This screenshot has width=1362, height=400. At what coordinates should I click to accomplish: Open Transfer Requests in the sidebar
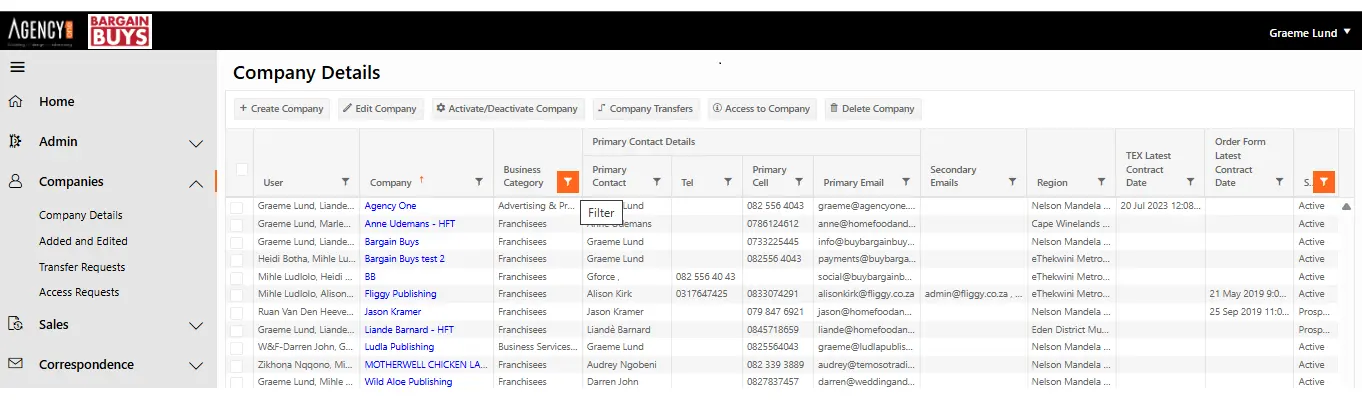[82, 267]
